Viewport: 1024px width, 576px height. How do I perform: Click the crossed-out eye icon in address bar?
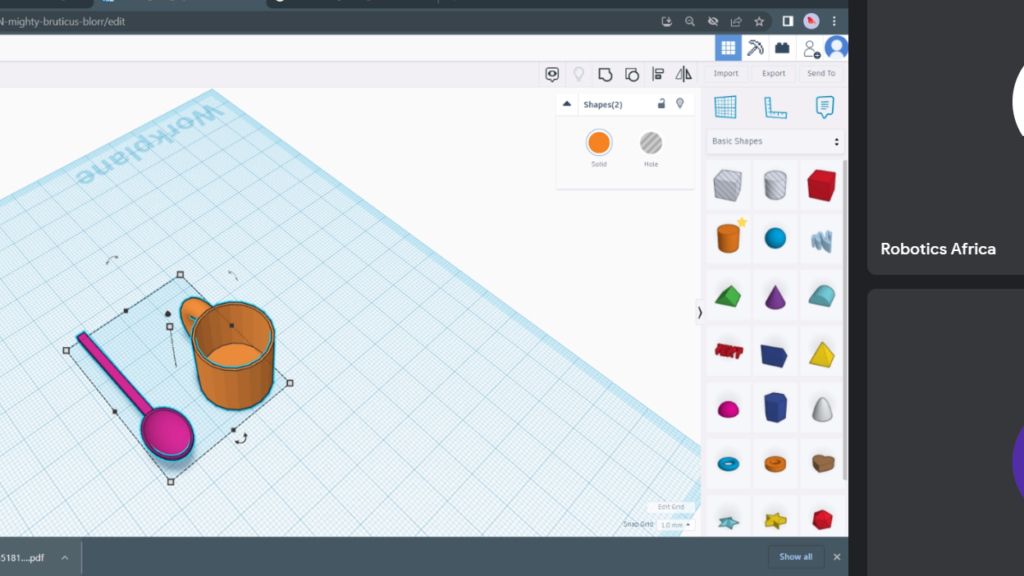pyautogui.click(x=712, y=22)
